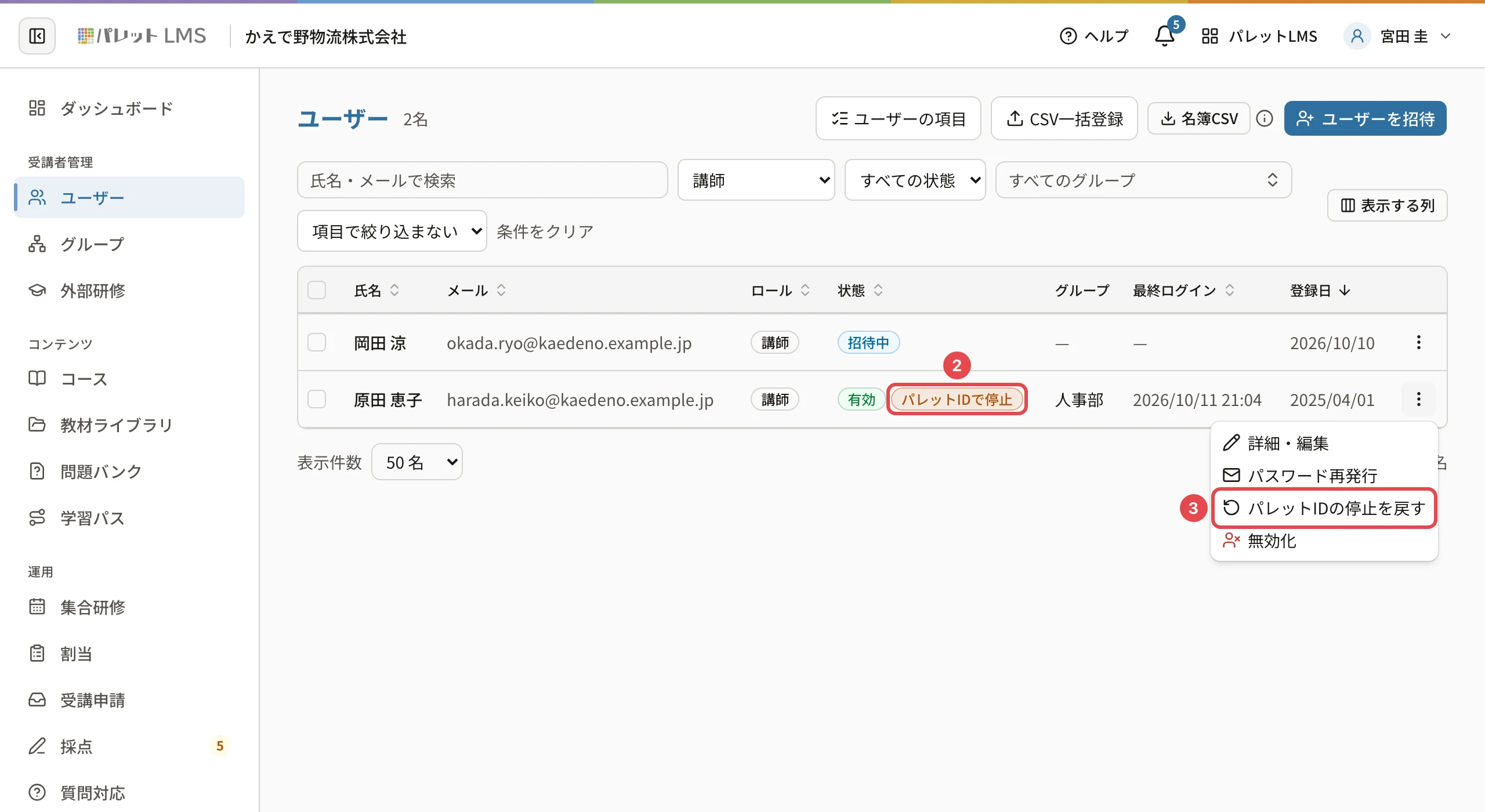Expand the 宮田 圭 account menu chevron

(x=1446, y=36)
